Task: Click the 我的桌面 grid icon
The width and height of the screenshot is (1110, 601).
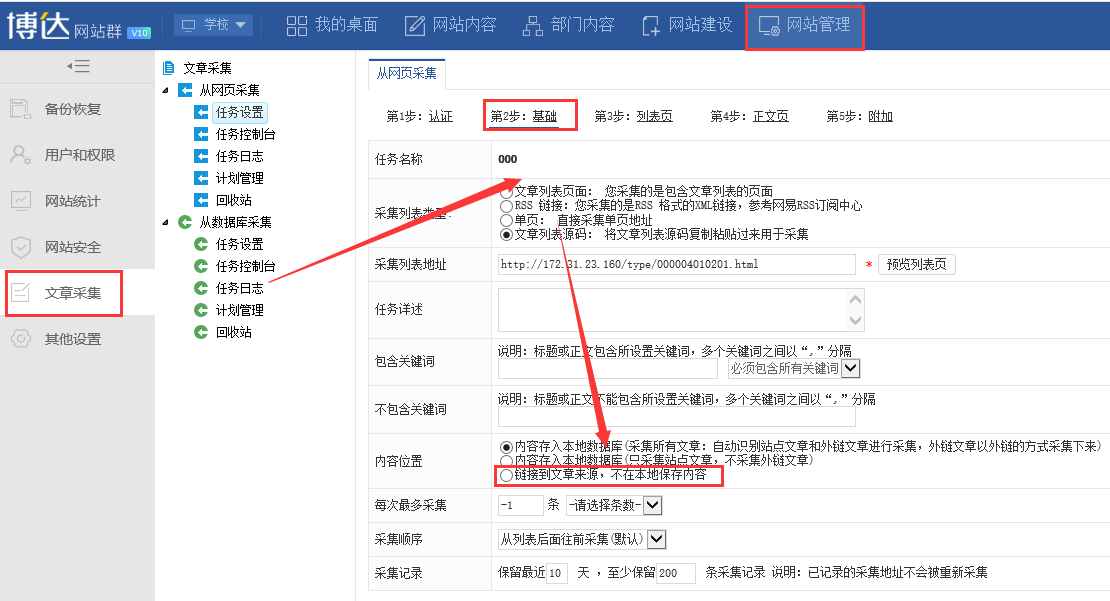Action: (297, 25)
